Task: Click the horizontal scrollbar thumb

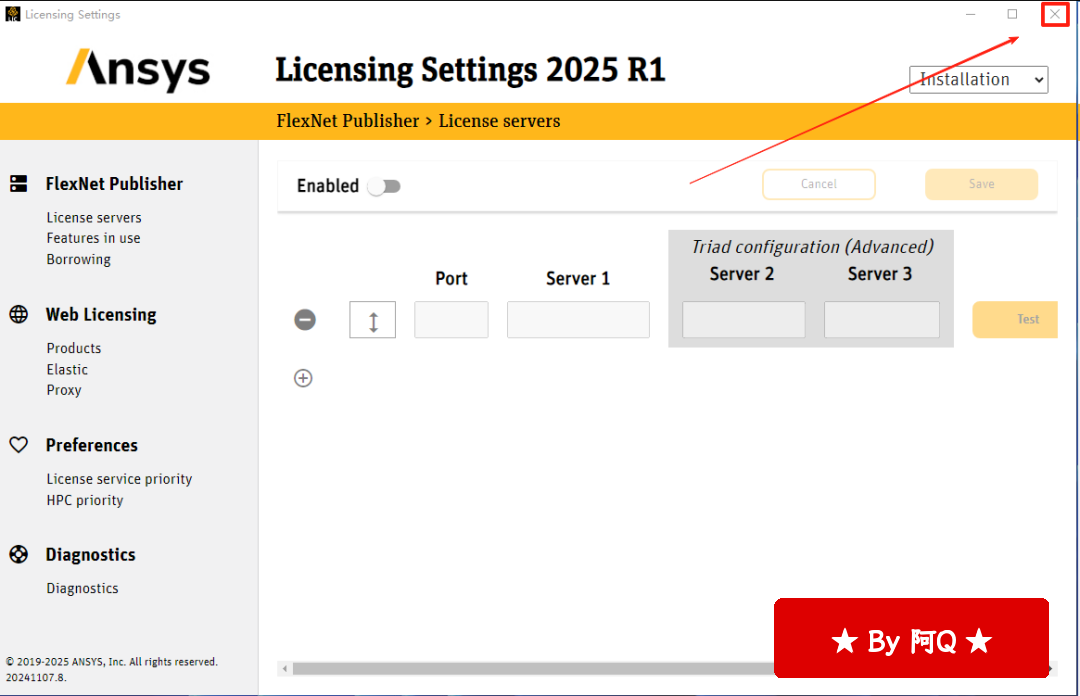Action: pyautogui.click(x=534, y=668)
